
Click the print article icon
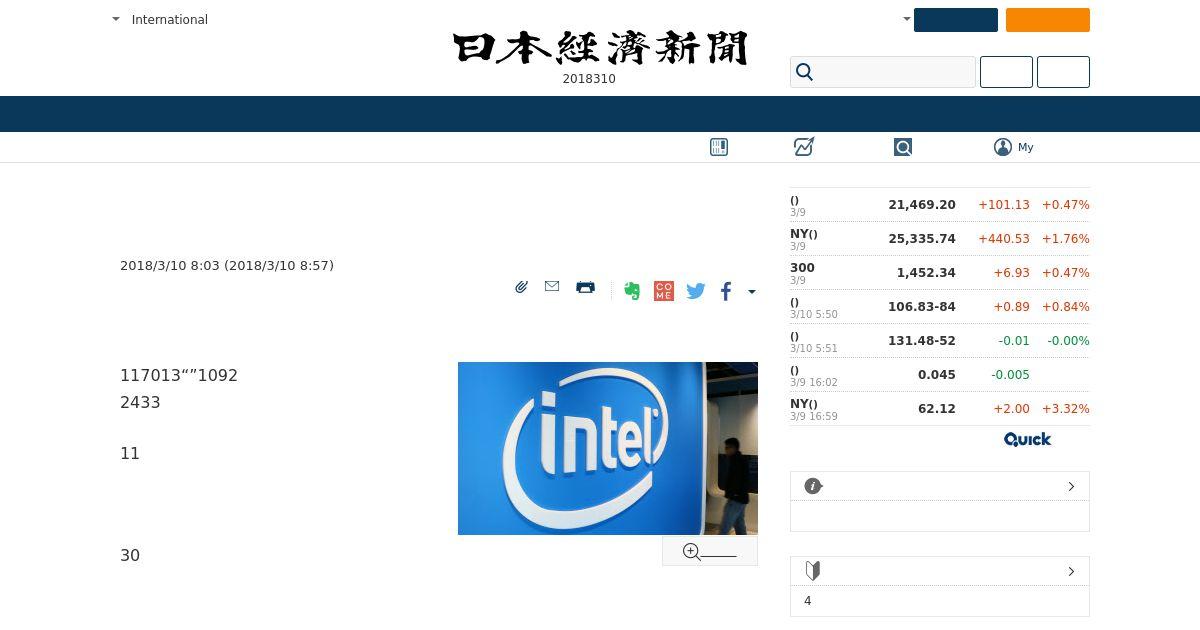point(586,287)
